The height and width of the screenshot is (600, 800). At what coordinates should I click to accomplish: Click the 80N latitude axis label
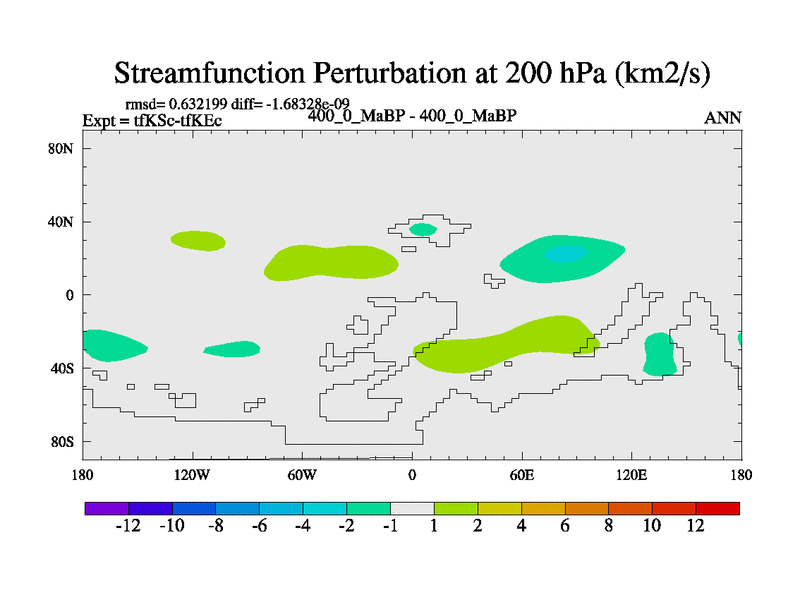[x=63, y=148]
